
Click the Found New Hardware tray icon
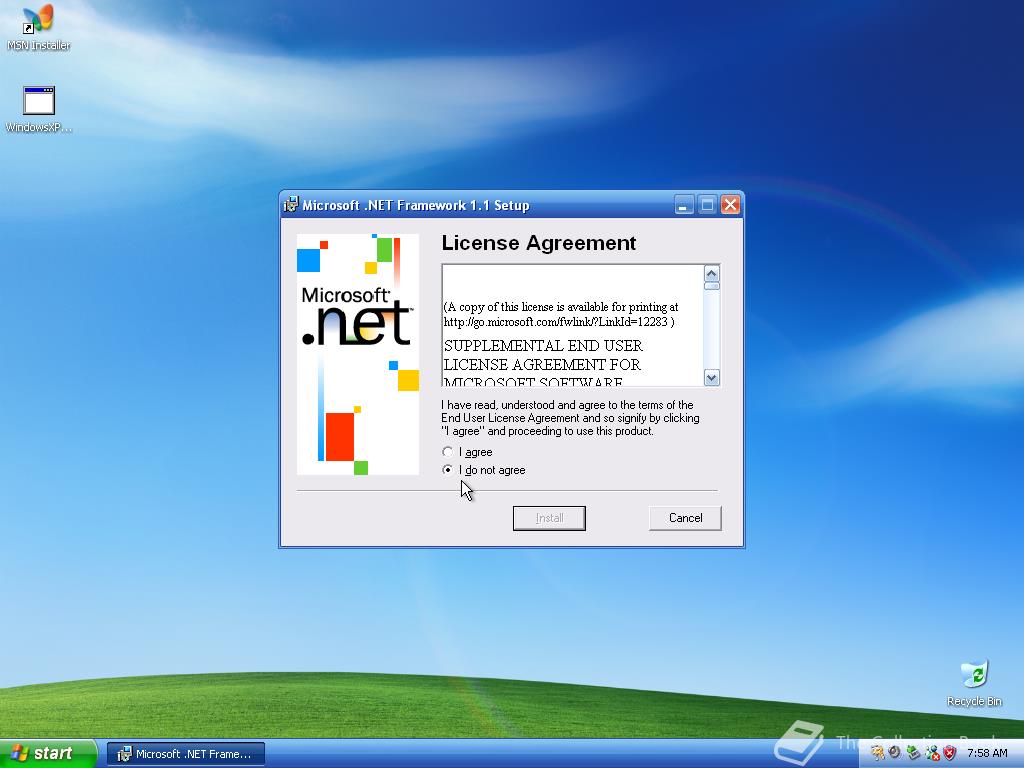[911, 751]
